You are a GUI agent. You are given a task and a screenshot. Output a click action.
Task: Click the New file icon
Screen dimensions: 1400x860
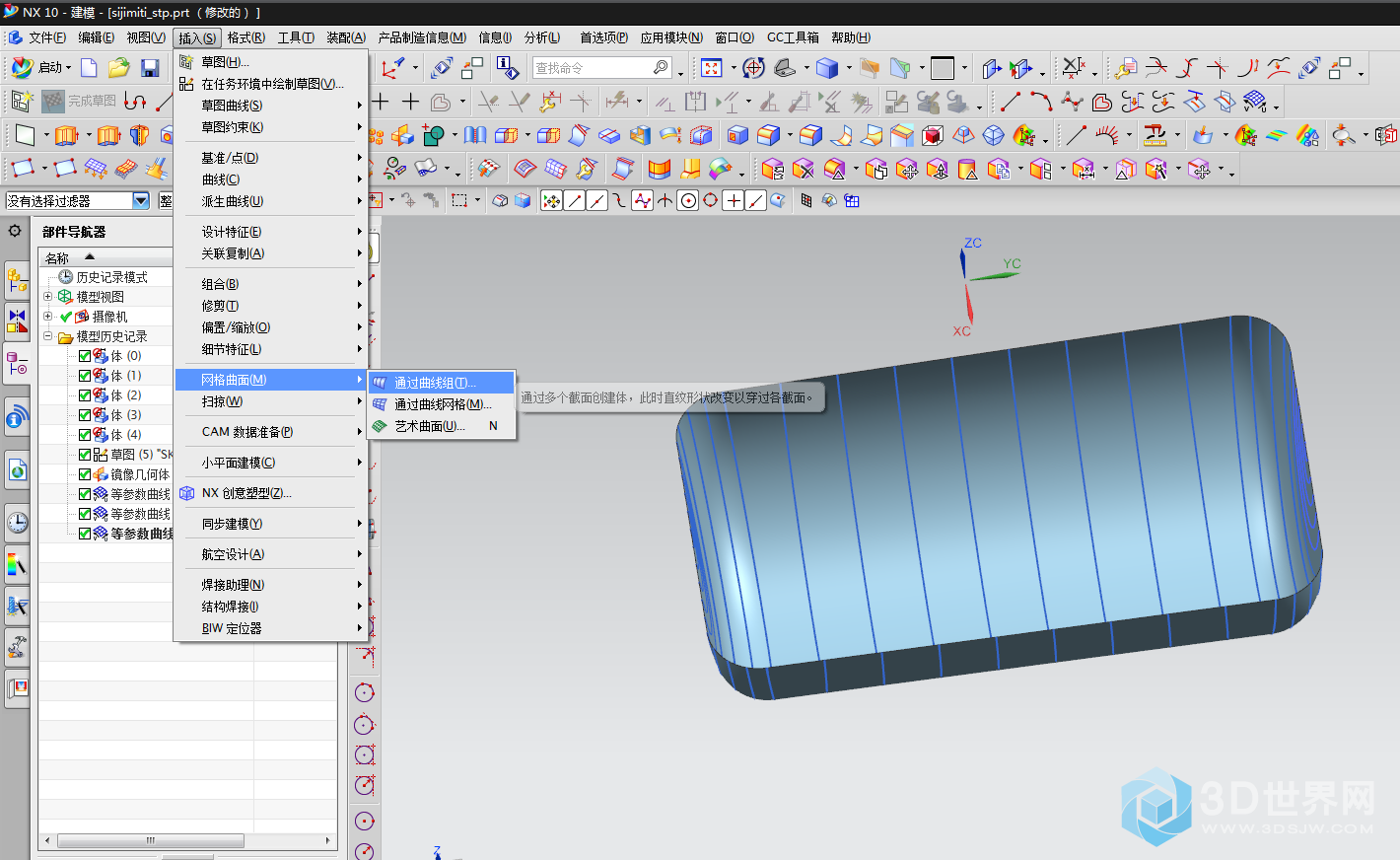click(x=89, y=67)
